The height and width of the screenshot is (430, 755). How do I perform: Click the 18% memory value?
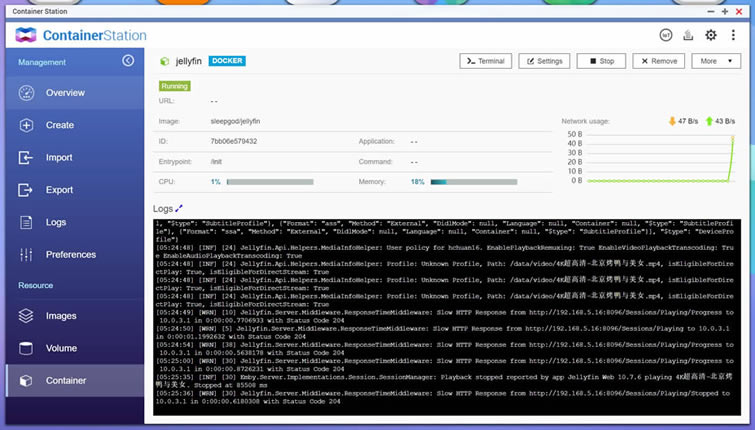click(417, 182)
